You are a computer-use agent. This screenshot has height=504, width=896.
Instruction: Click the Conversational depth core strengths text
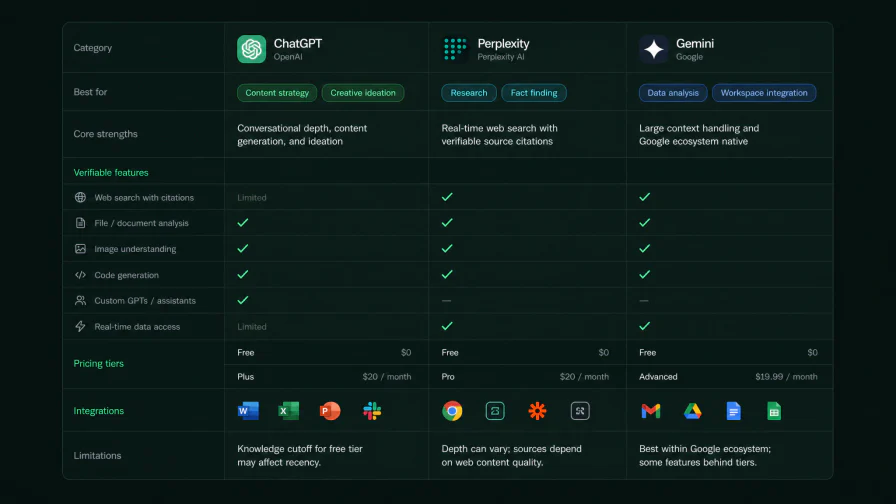[x=302, y=135]
